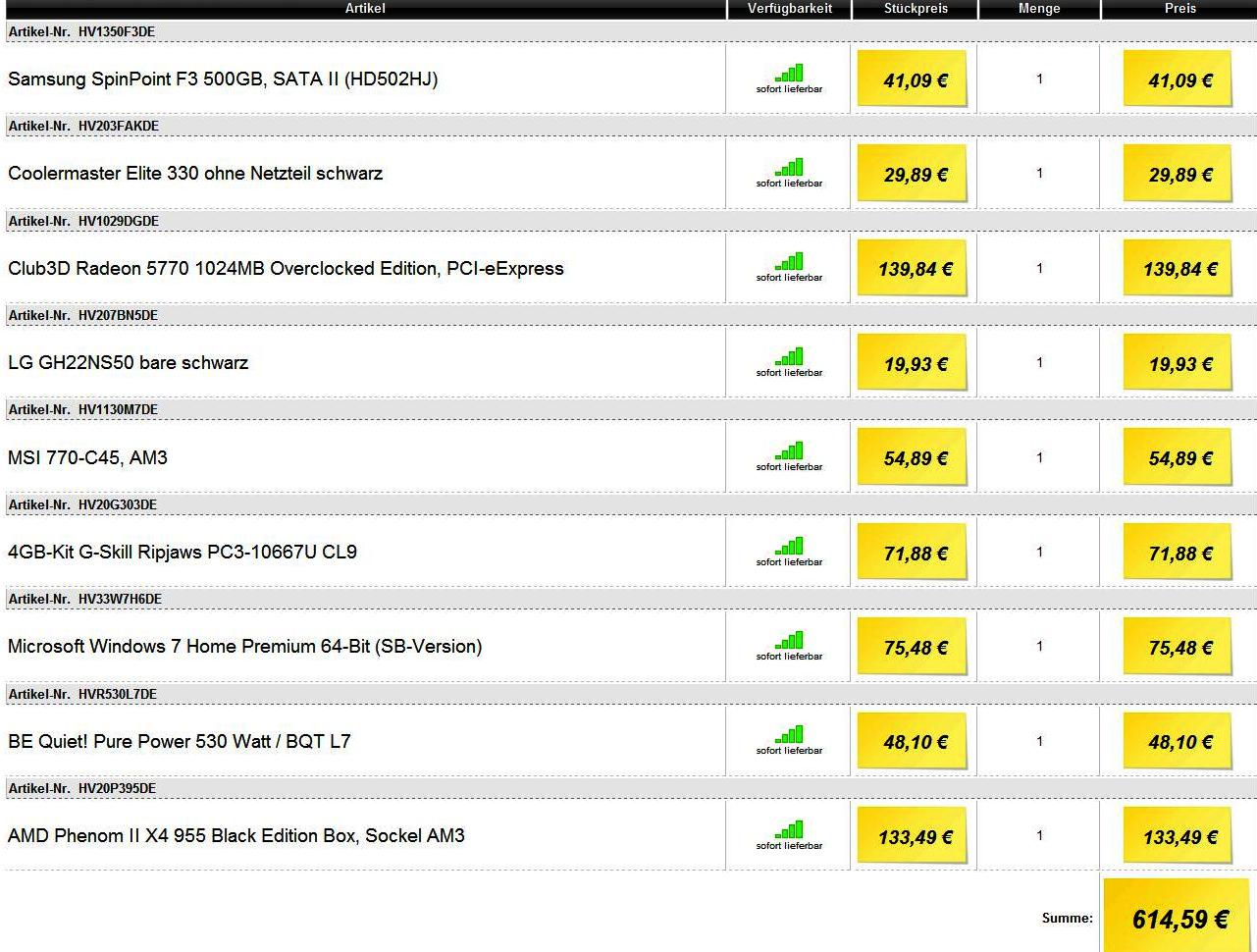
Task: Click quantity 1 in Samsung SpinPoint row
Action: [x=1039, y=79]
